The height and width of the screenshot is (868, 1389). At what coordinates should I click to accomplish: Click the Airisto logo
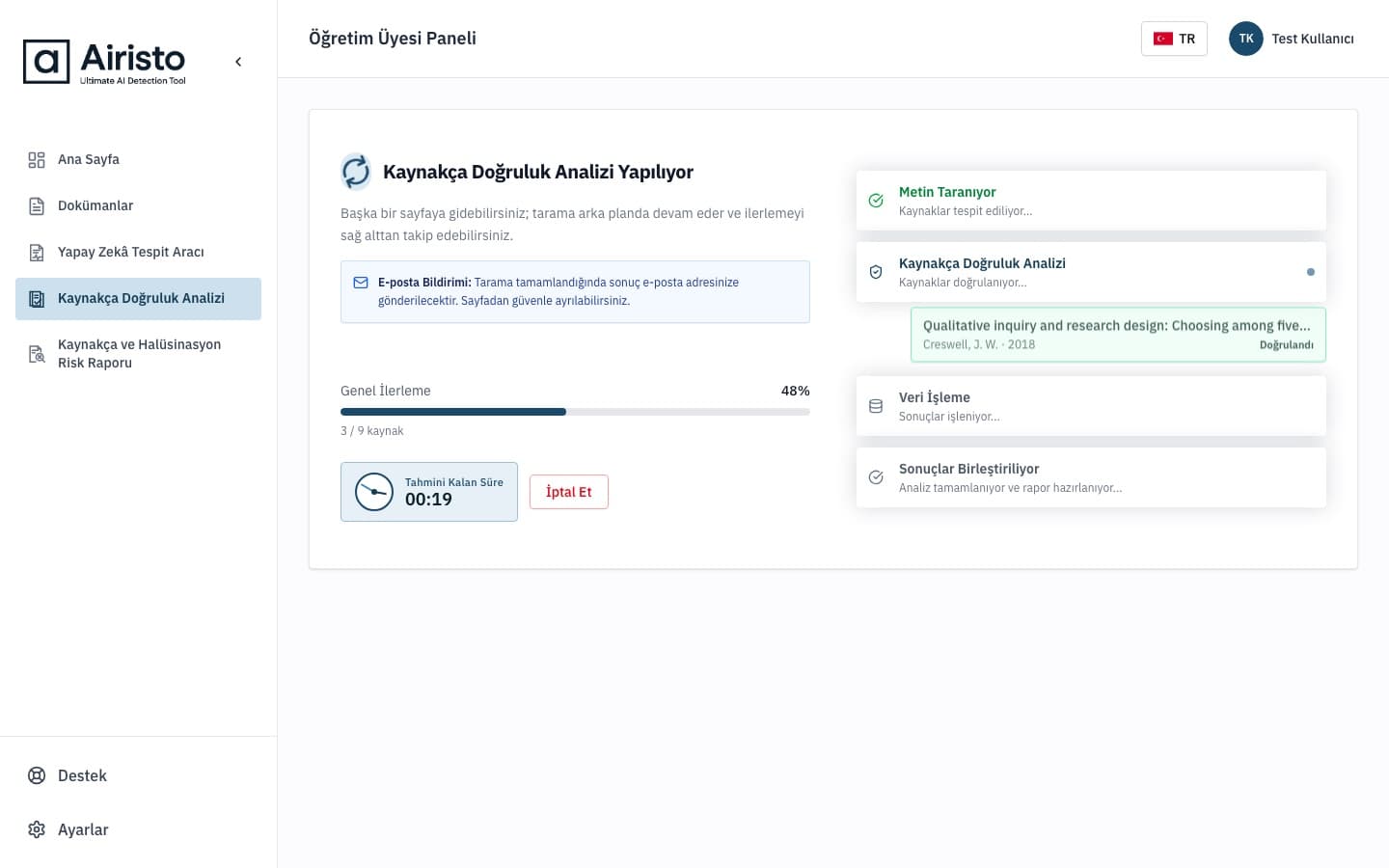[104, 62]
